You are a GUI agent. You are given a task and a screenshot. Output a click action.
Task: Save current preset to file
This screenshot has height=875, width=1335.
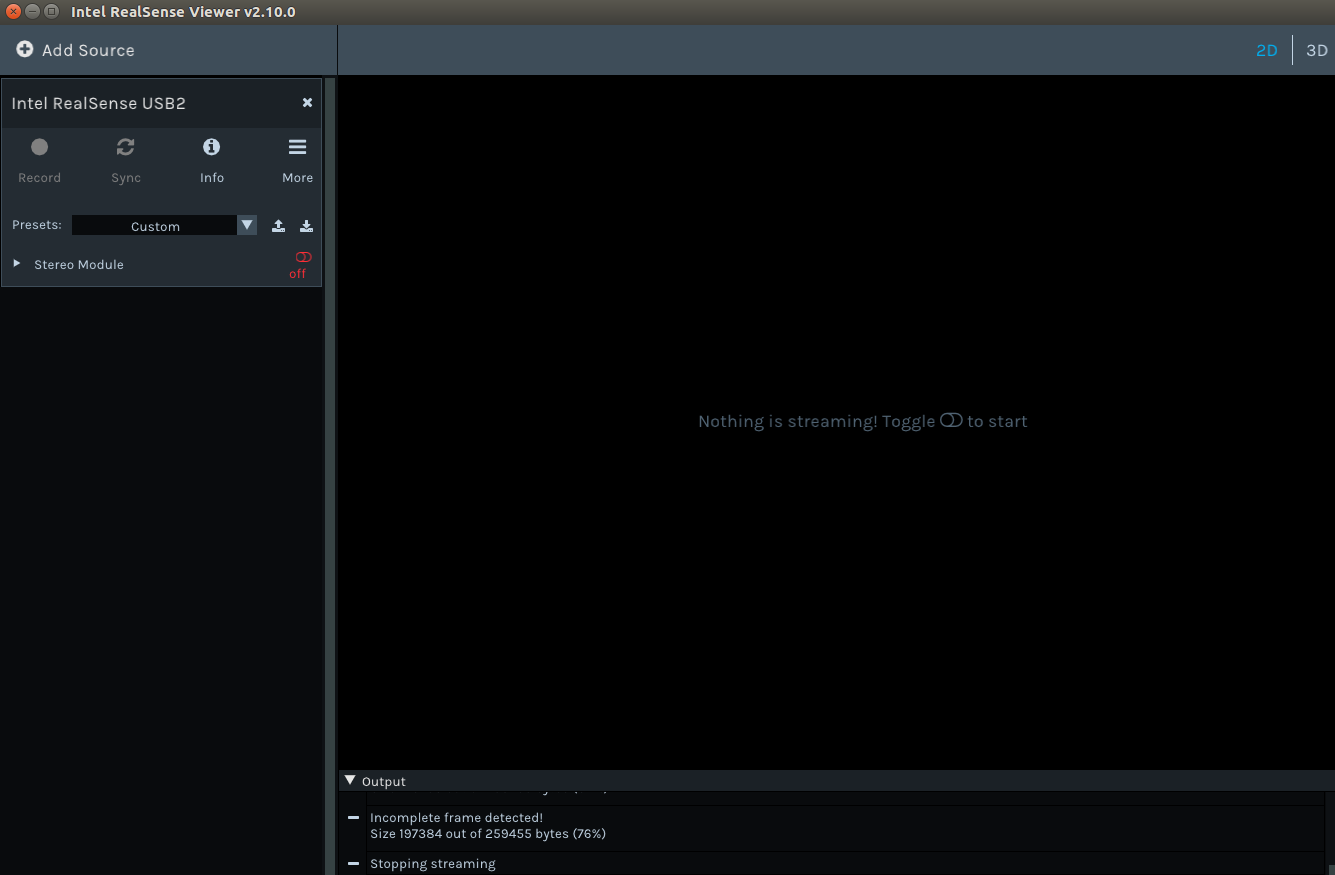pyautogui.click(x=306, y=225)
